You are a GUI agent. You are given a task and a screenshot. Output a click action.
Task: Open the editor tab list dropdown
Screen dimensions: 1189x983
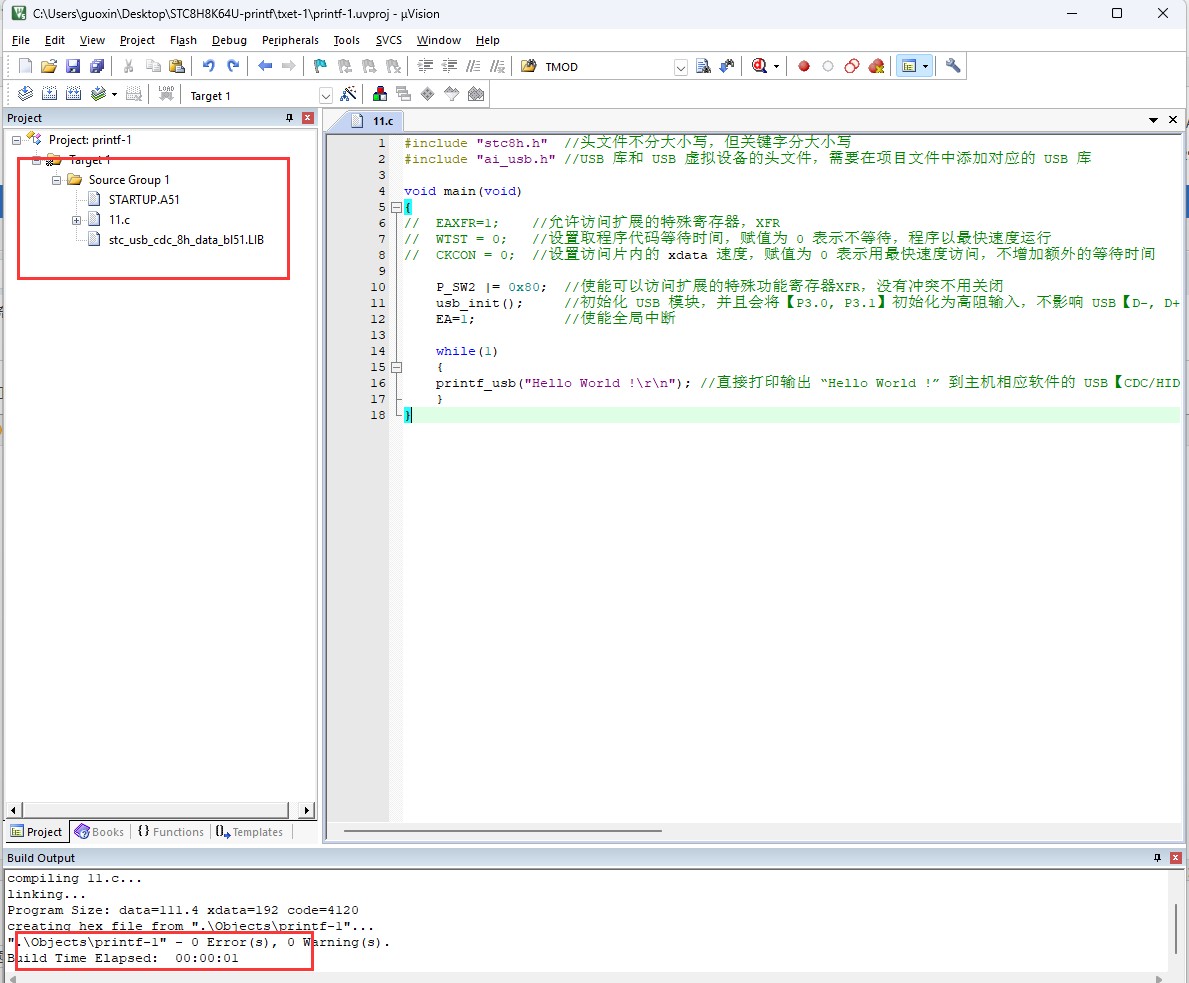tap(1153, 120)
